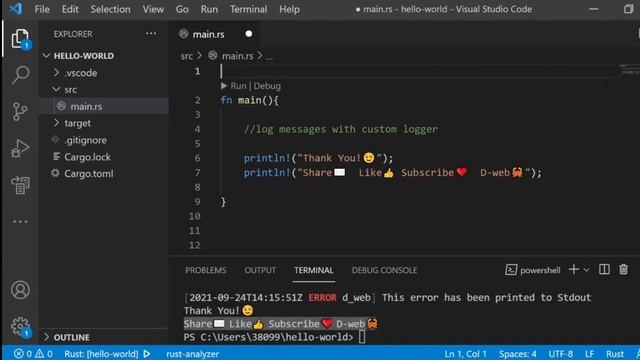
Task: Open the Search view icon
Action: pos(20,75)
